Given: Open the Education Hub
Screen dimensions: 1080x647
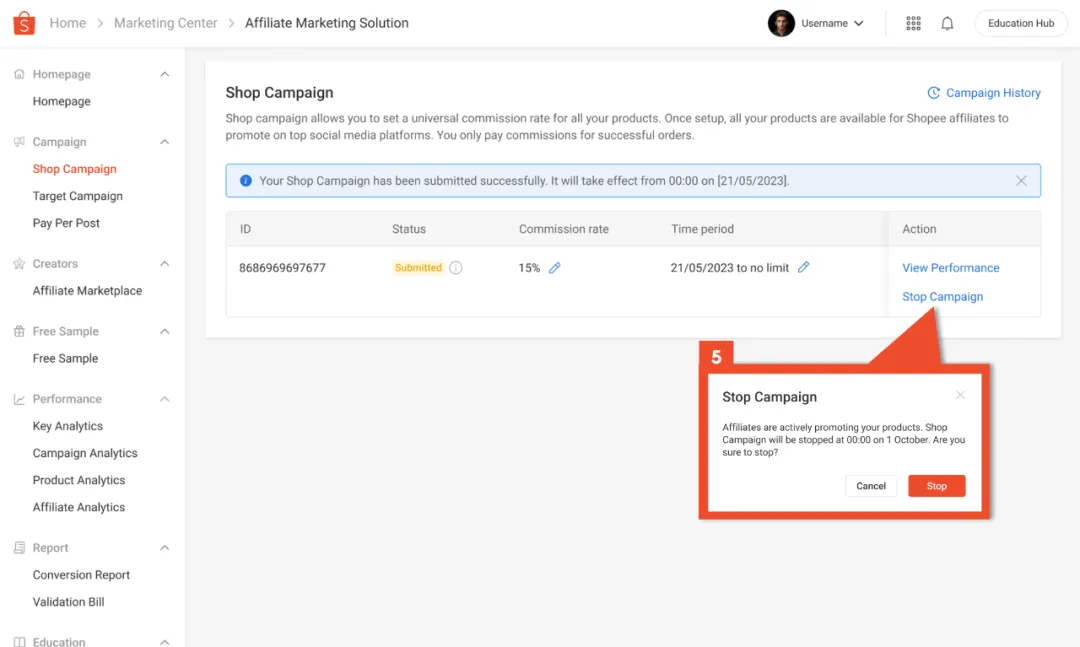Looking at the screenshot, I should pyautogui.click(x=1021, y=23).
